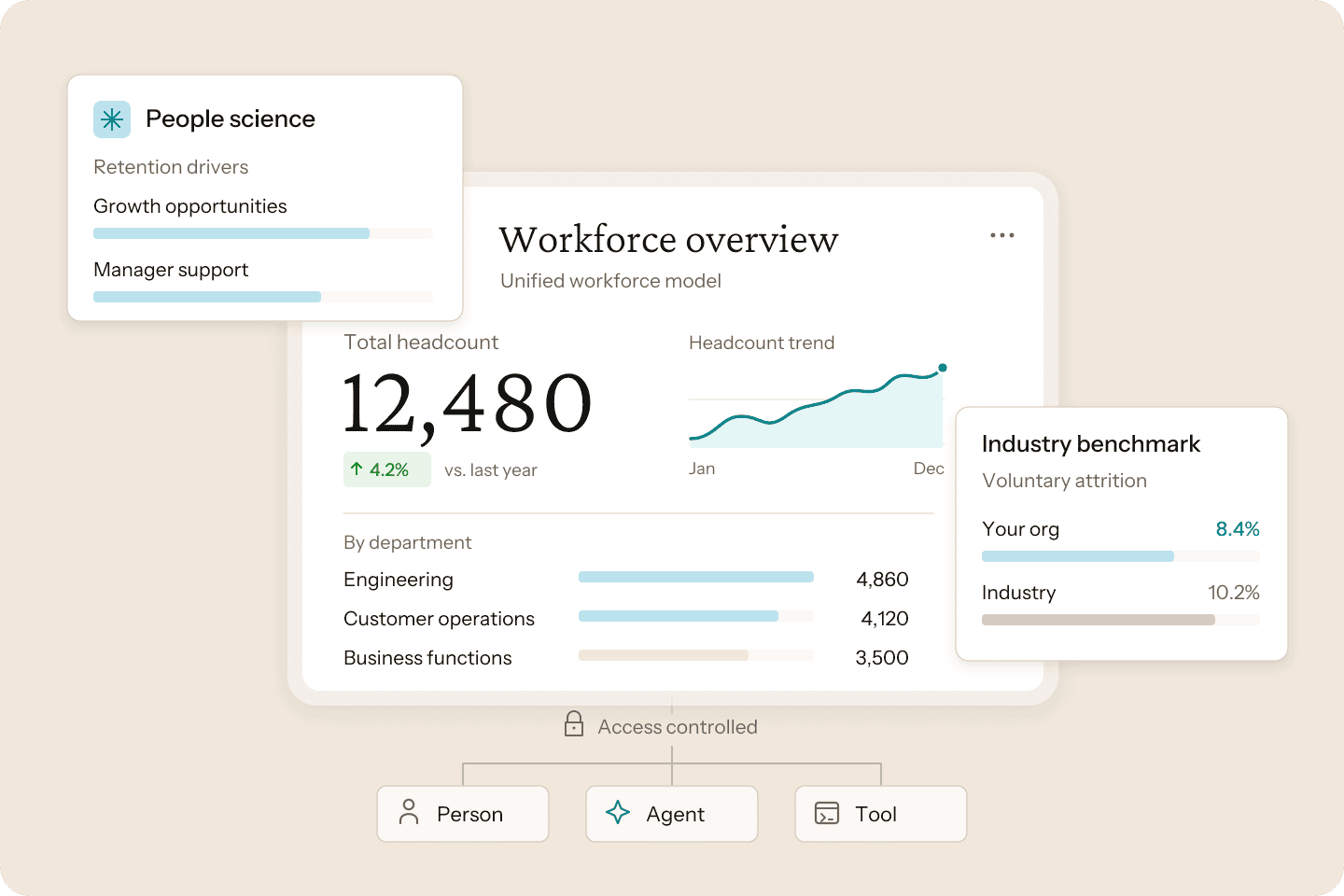Image resolution: width=1344 pixels, height=896 pixels.
Task: Click the People science heading
Action: click(x=231, y=119)
